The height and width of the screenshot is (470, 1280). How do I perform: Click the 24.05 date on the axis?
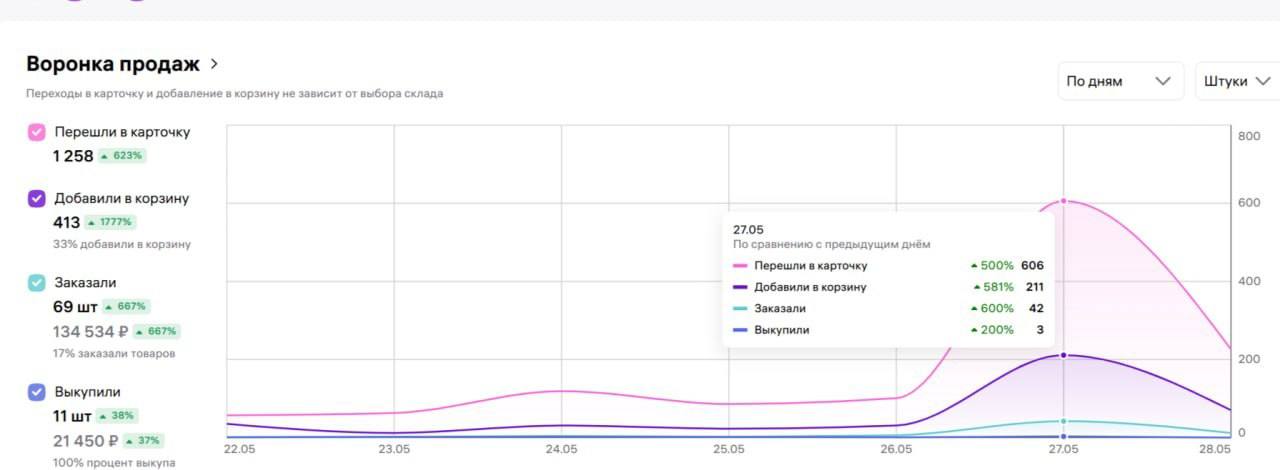561,449
